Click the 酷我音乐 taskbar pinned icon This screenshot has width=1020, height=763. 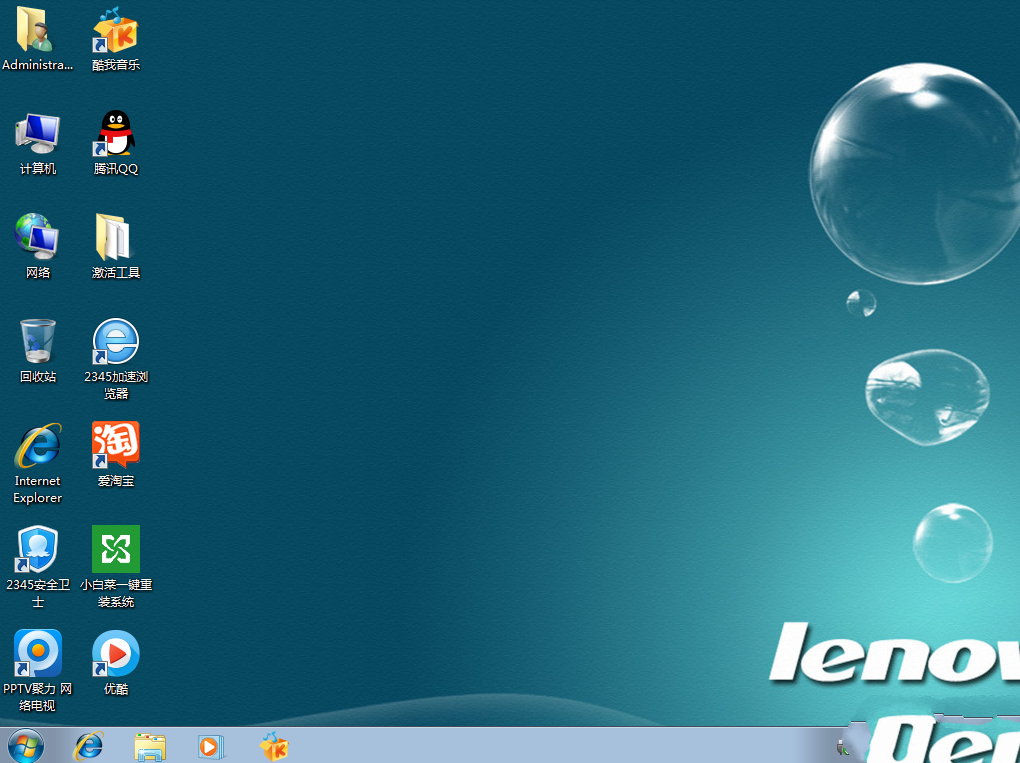(273, 746)
